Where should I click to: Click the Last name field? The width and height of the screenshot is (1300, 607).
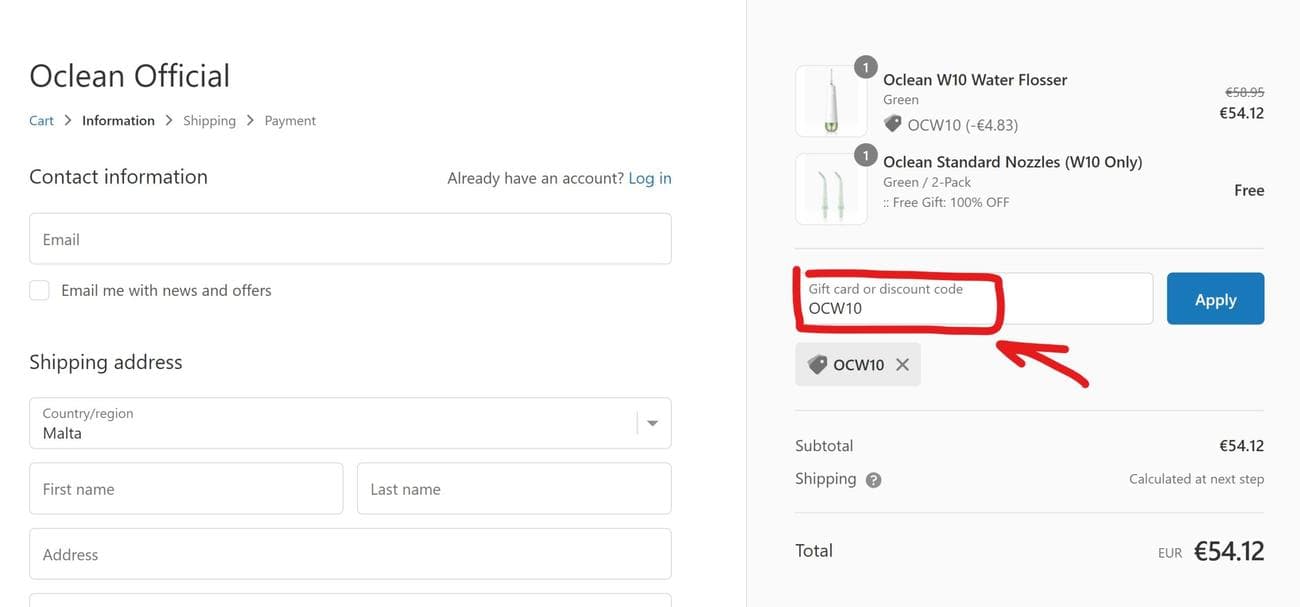(513, 489)
